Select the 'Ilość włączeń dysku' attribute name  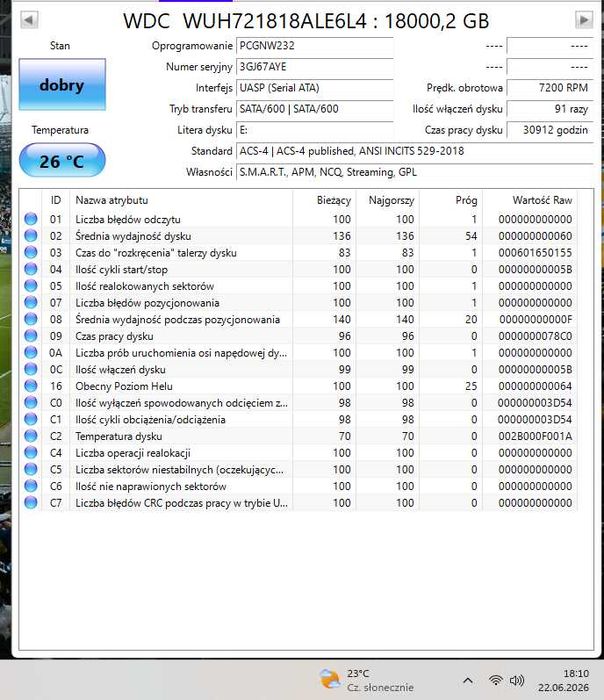tap(120, 370)
